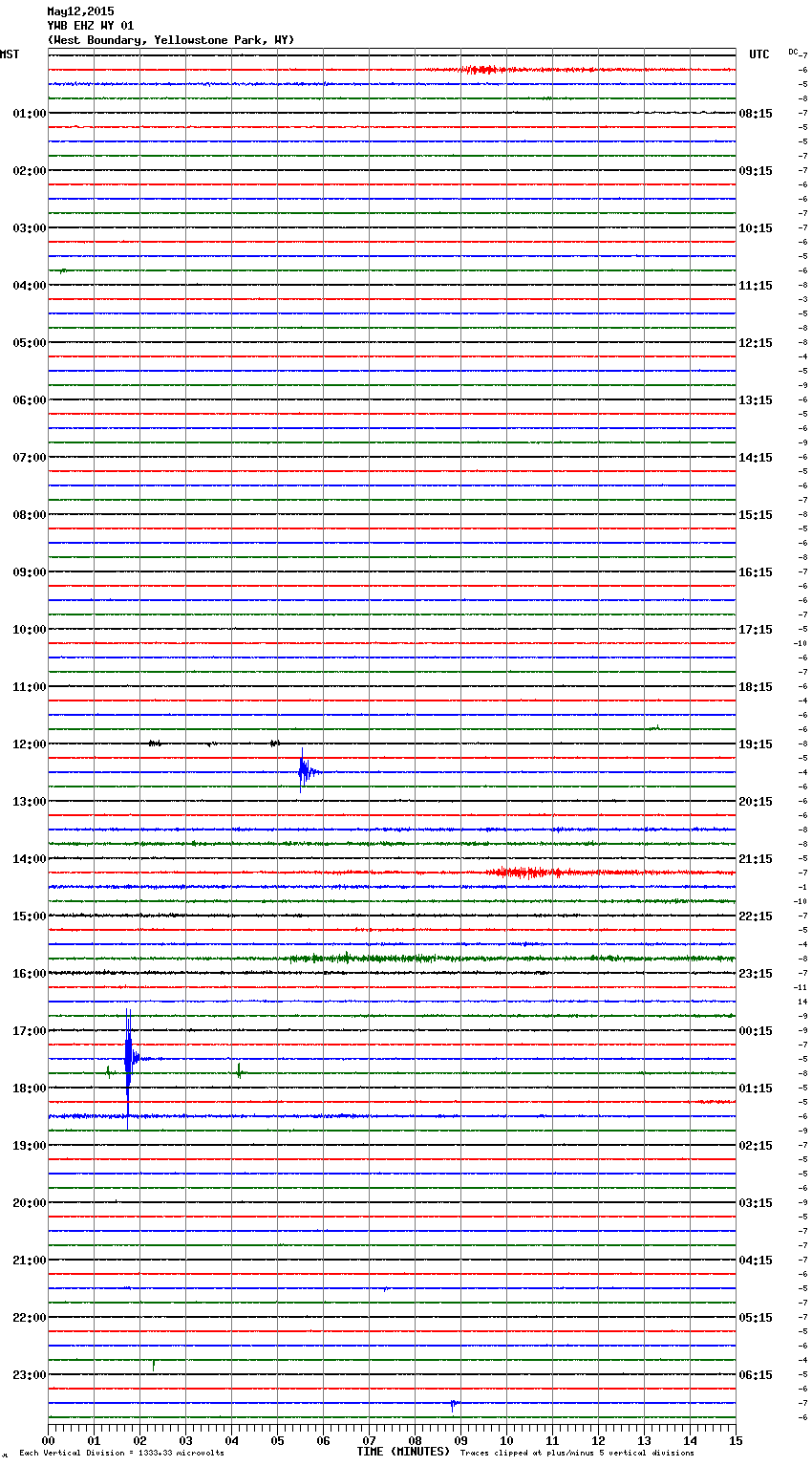
Task: Click the large blue seismic spike near 17:30
Action: pyautogui.click(x=128, y=1068)
